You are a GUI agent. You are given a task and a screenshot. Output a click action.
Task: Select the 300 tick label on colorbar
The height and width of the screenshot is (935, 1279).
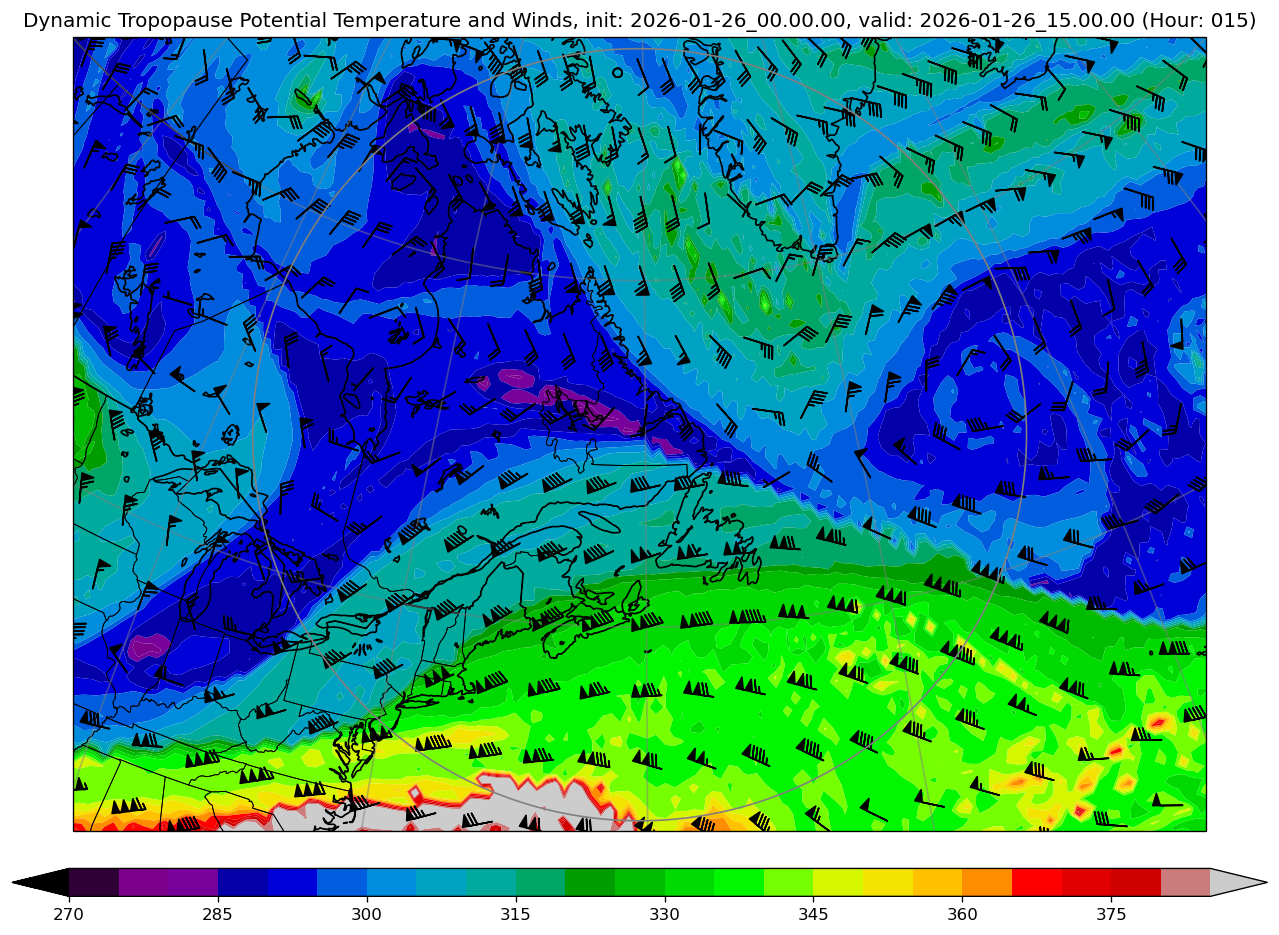coord(367,914)
